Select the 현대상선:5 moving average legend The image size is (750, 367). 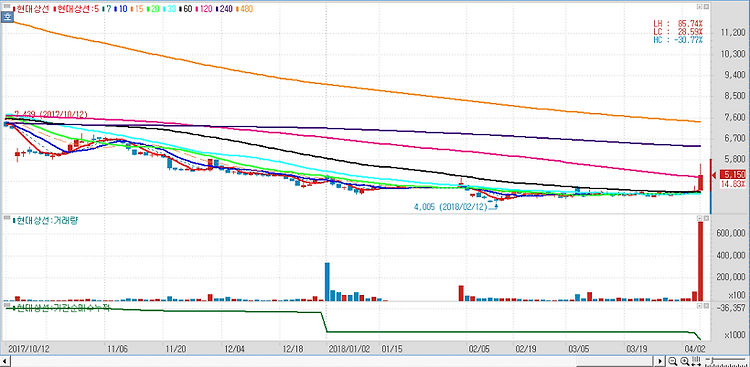(76, 9)
